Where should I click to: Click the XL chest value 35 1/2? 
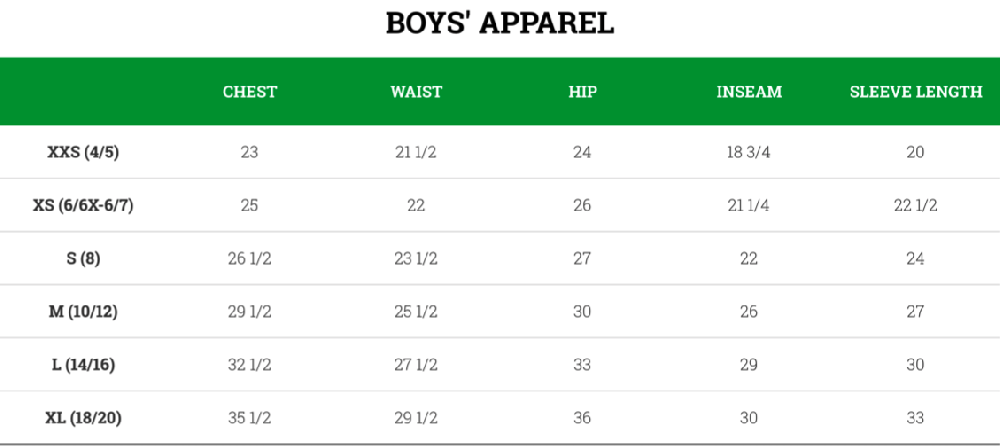point(250,418)
